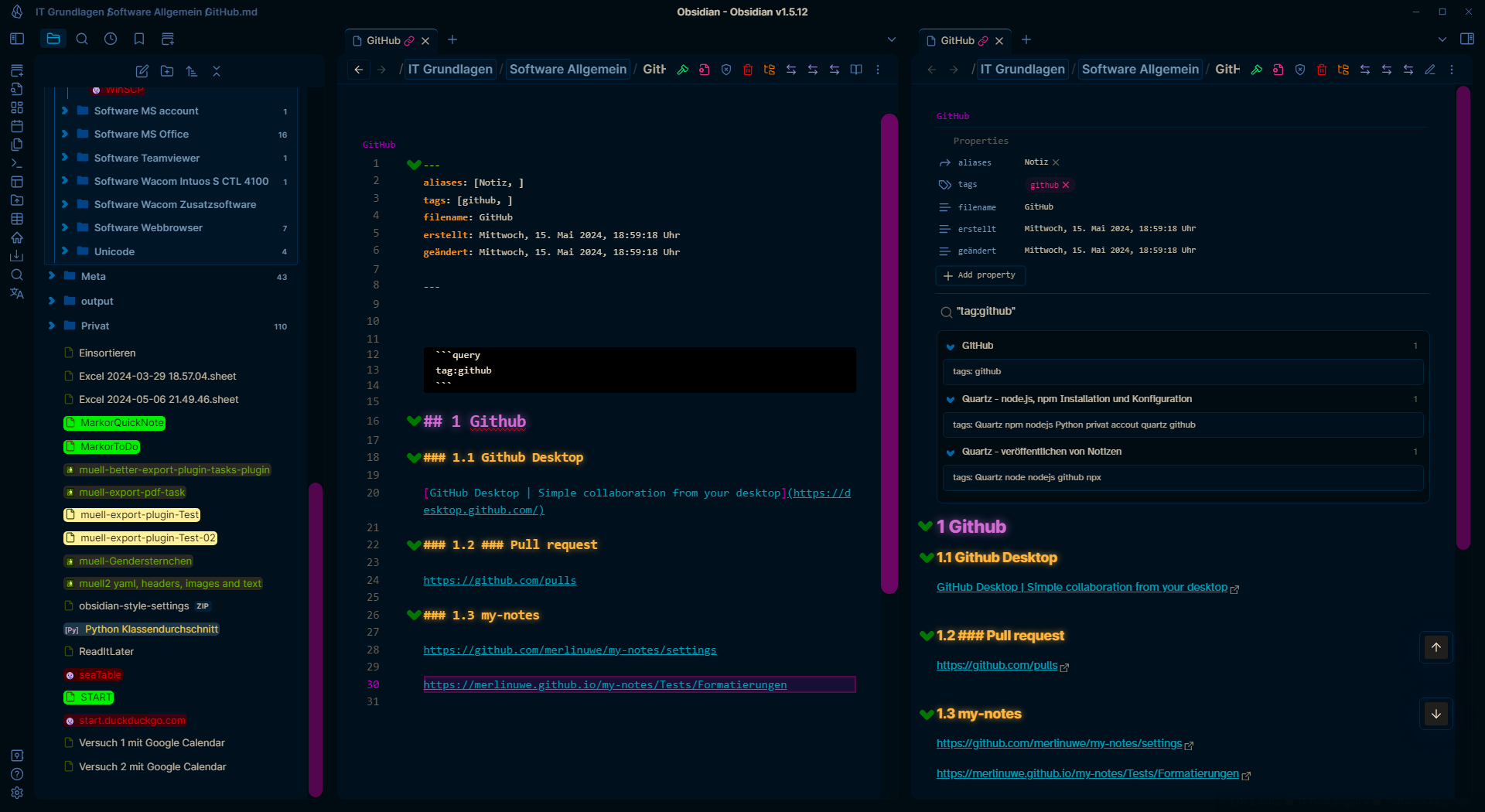Viewport: 1485px width, 812px height.
Task: Expand the output folder
Action: 52,301
